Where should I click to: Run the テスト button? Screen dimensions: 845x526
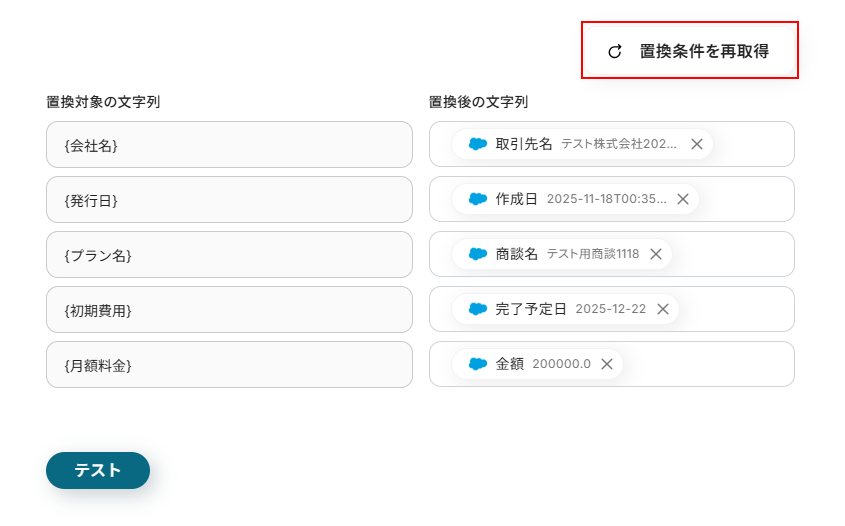(98, 470)
